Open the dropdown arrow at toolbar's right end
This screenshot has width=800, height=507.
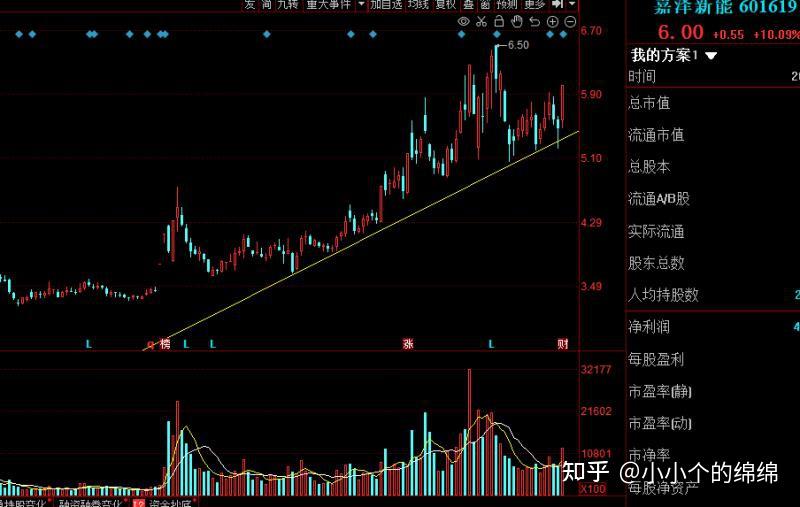(x=572, y=5)
